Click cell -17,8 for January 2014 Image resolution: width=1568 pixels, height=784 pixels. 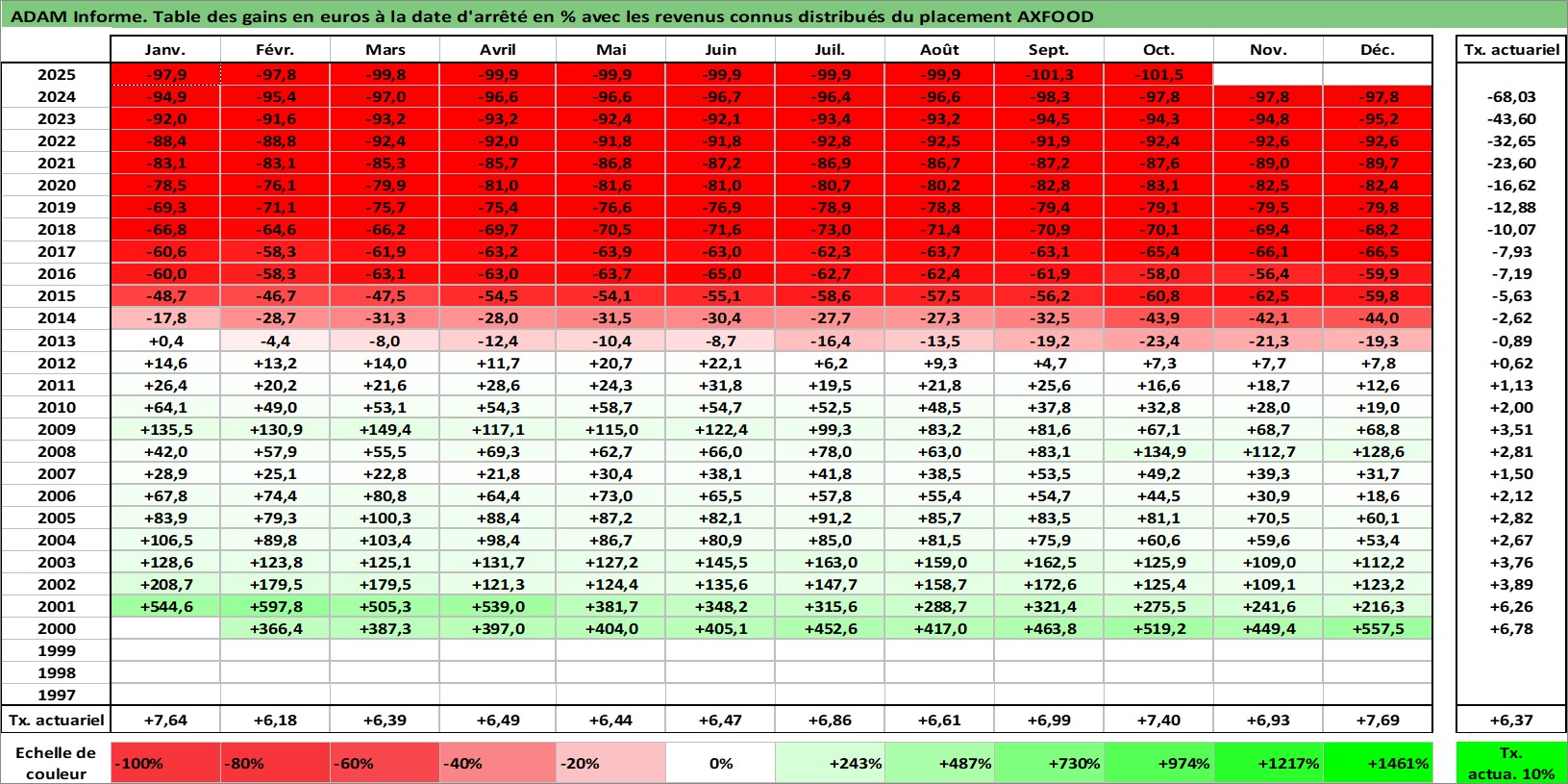[165, 317]
